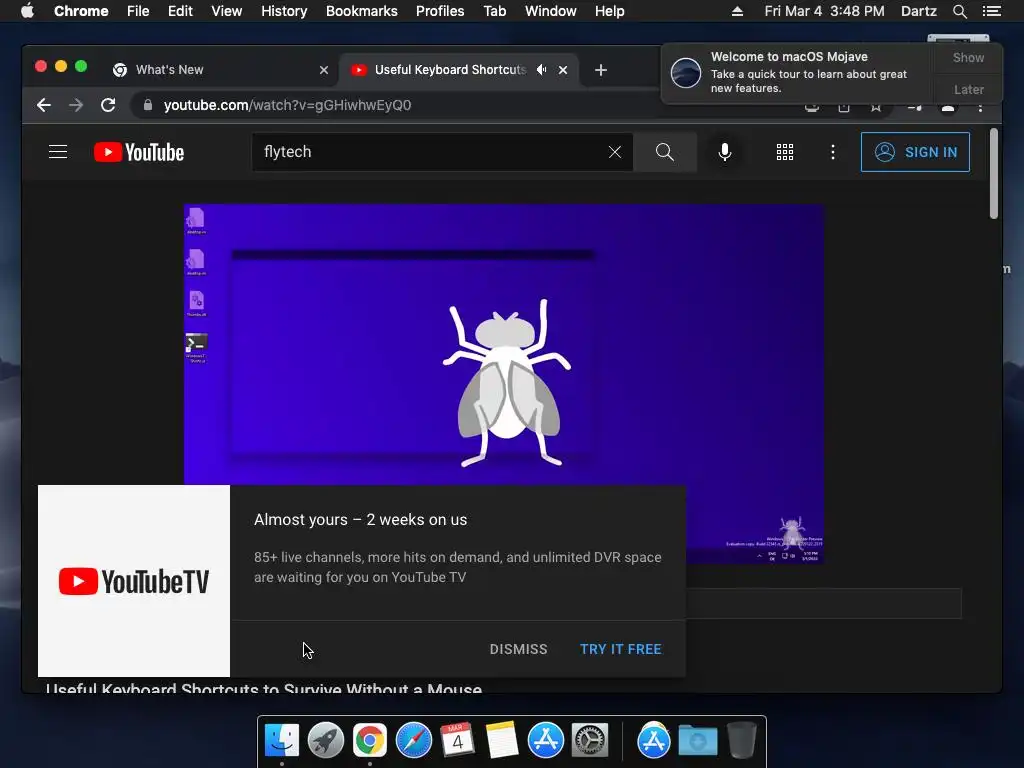Click the Dartz user name menu
The image size is (1024, 768).
pos(919,11)
